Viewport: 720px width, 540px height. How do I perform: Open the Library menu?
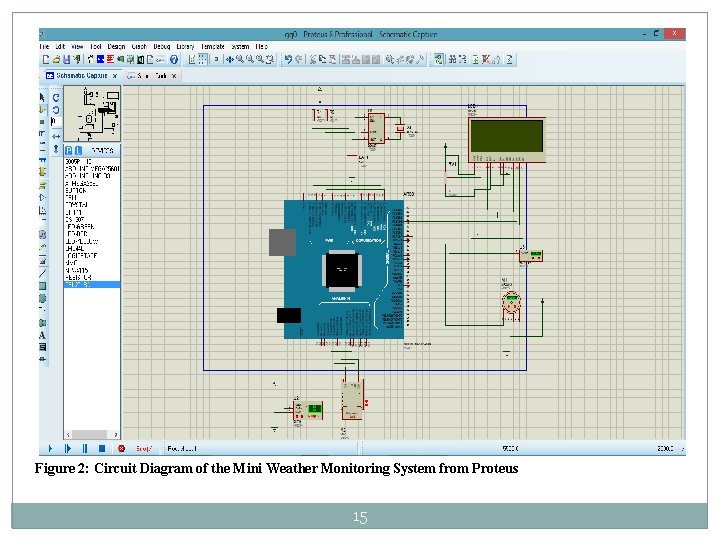click(x=185, y=46)
